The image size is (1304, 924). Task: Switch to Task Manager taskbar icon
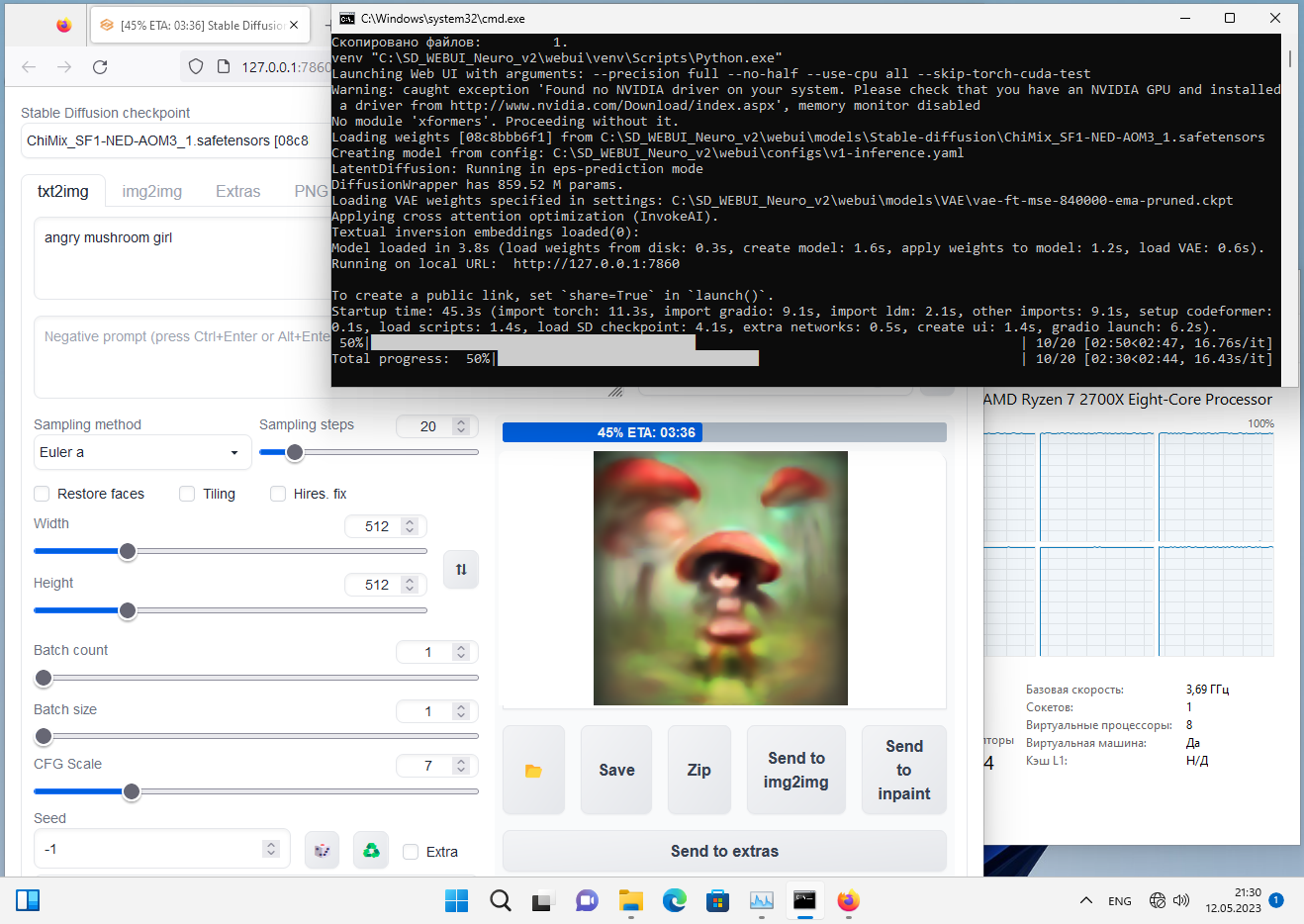coord(762,900)
